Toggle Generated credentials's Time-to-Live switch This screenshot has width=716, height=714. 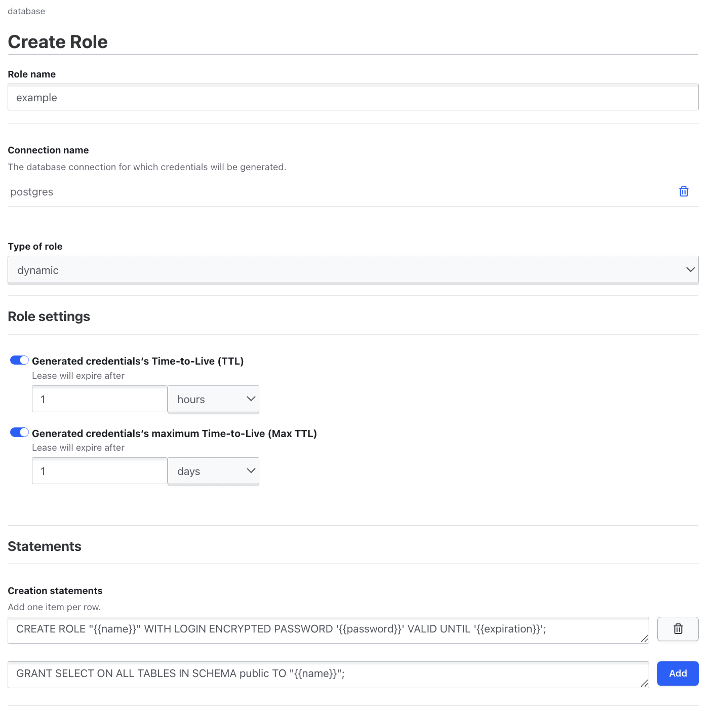pos(19,361)
